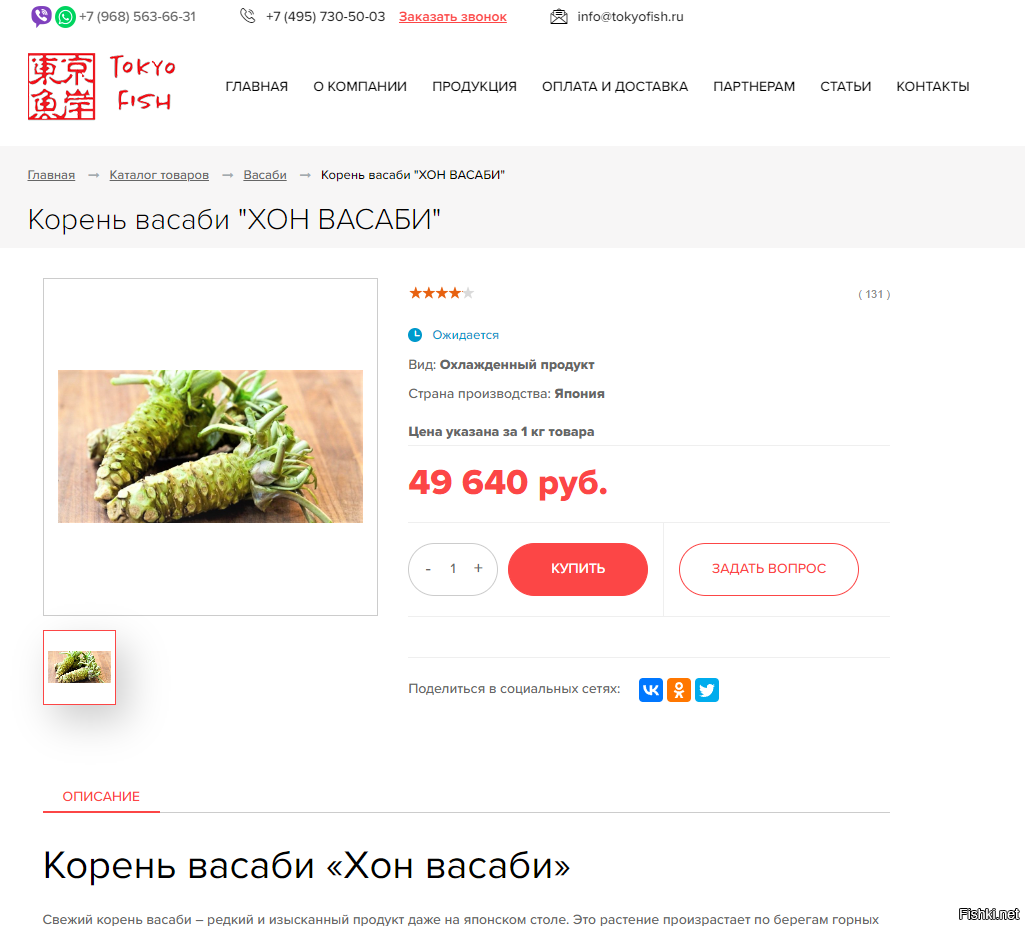This screenshot has width=1025, height=926.
Task: Open the ОПЛАТА И ДОСТАВКА menu item
Action: tap(615, 86)
